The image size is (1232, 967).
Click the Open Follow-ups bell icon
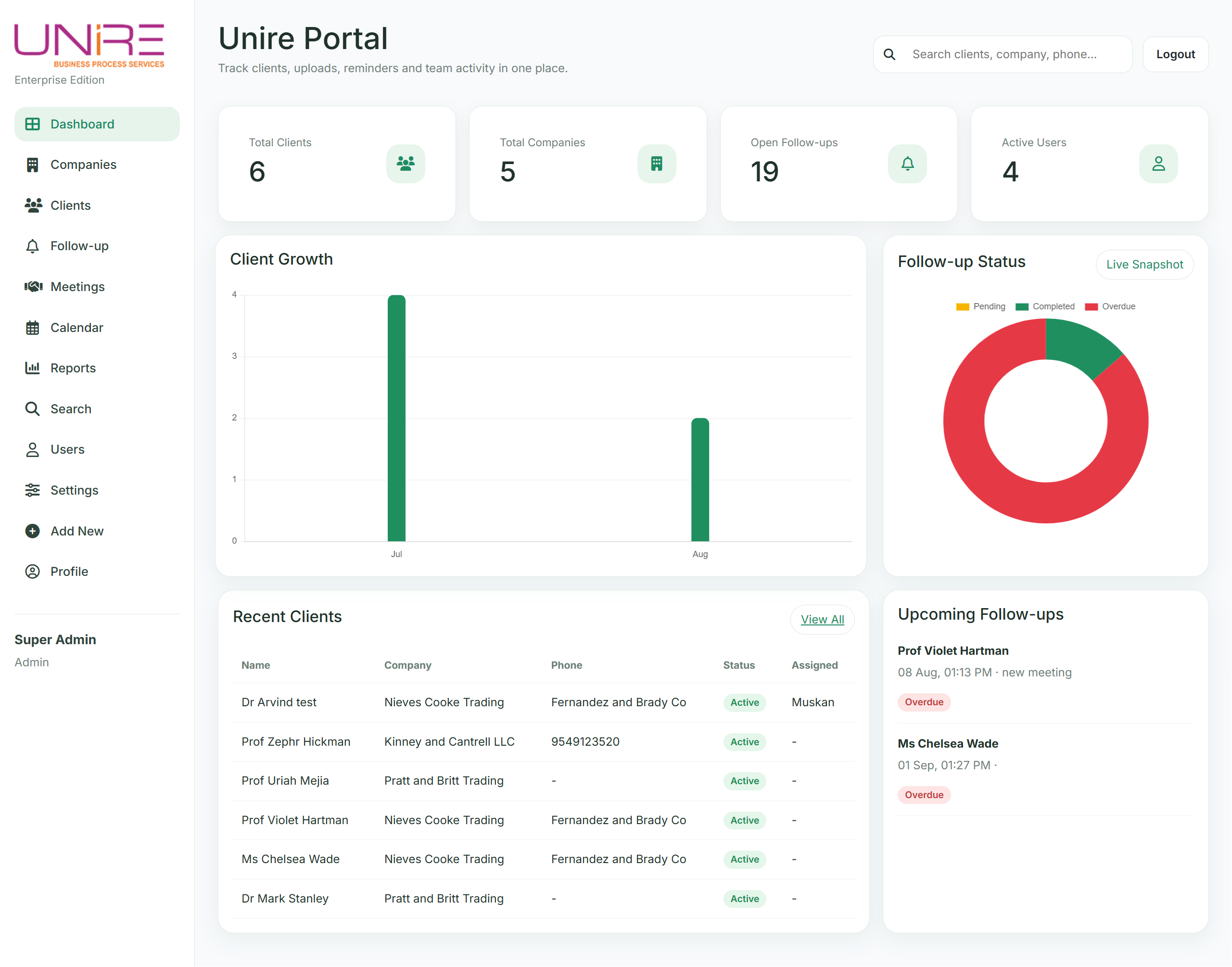point(908,164)
